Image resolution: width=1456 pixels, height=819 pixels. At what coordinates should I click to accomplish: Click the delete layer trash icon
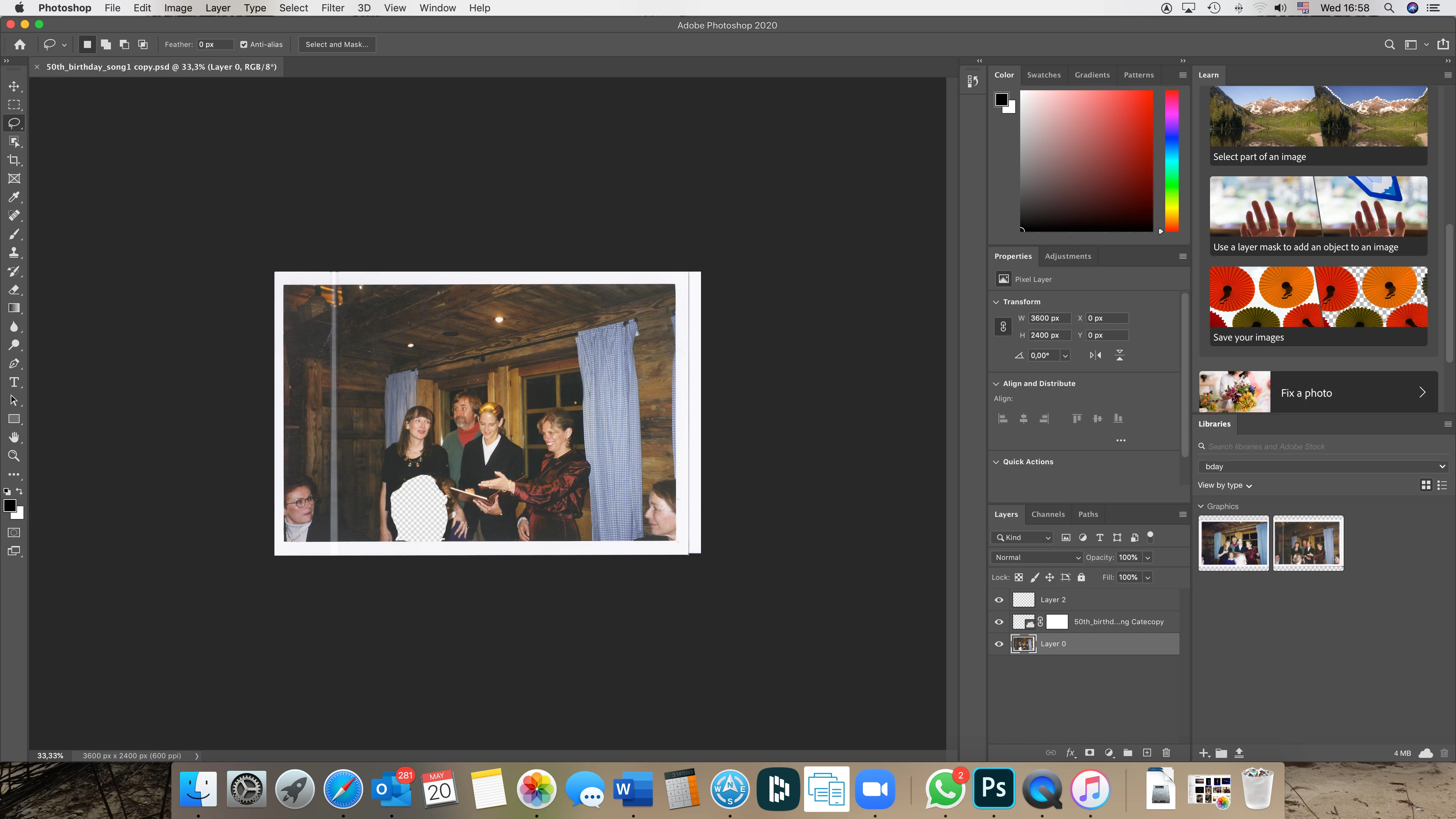pyautogui.click(x=1166, y=752)
